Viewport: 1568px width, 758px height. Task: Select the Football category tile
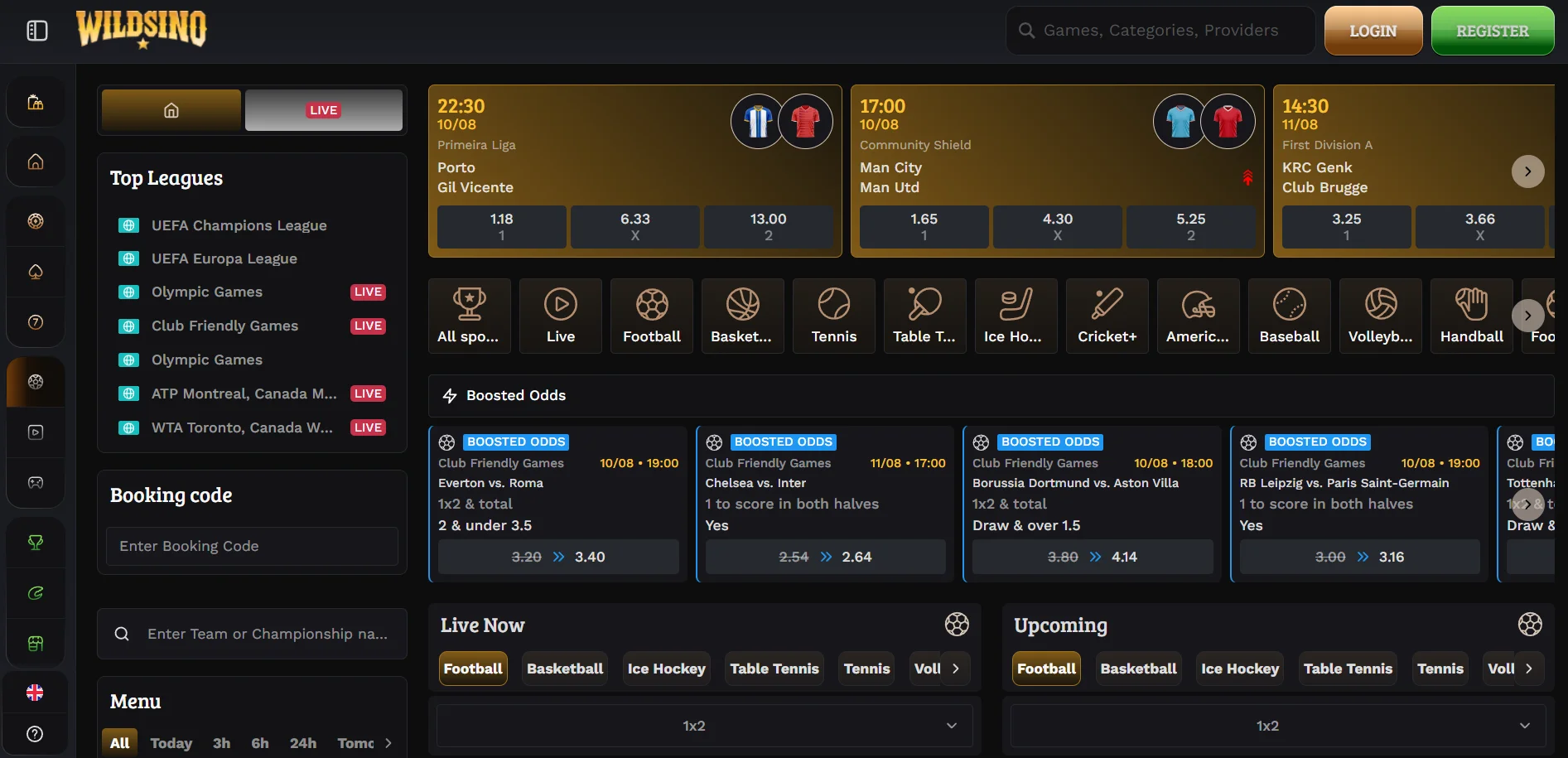click(x=651, y=316)
